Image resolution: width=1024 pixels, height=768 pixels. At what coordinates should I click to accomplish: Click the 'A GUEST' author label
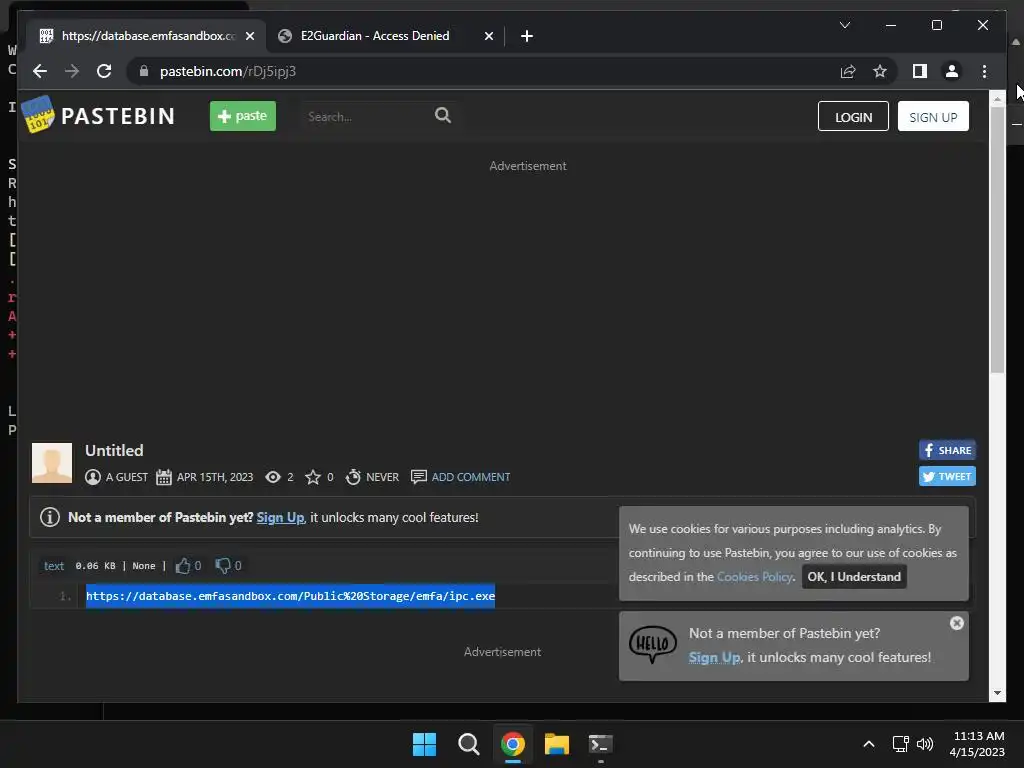tap(127, 477)
